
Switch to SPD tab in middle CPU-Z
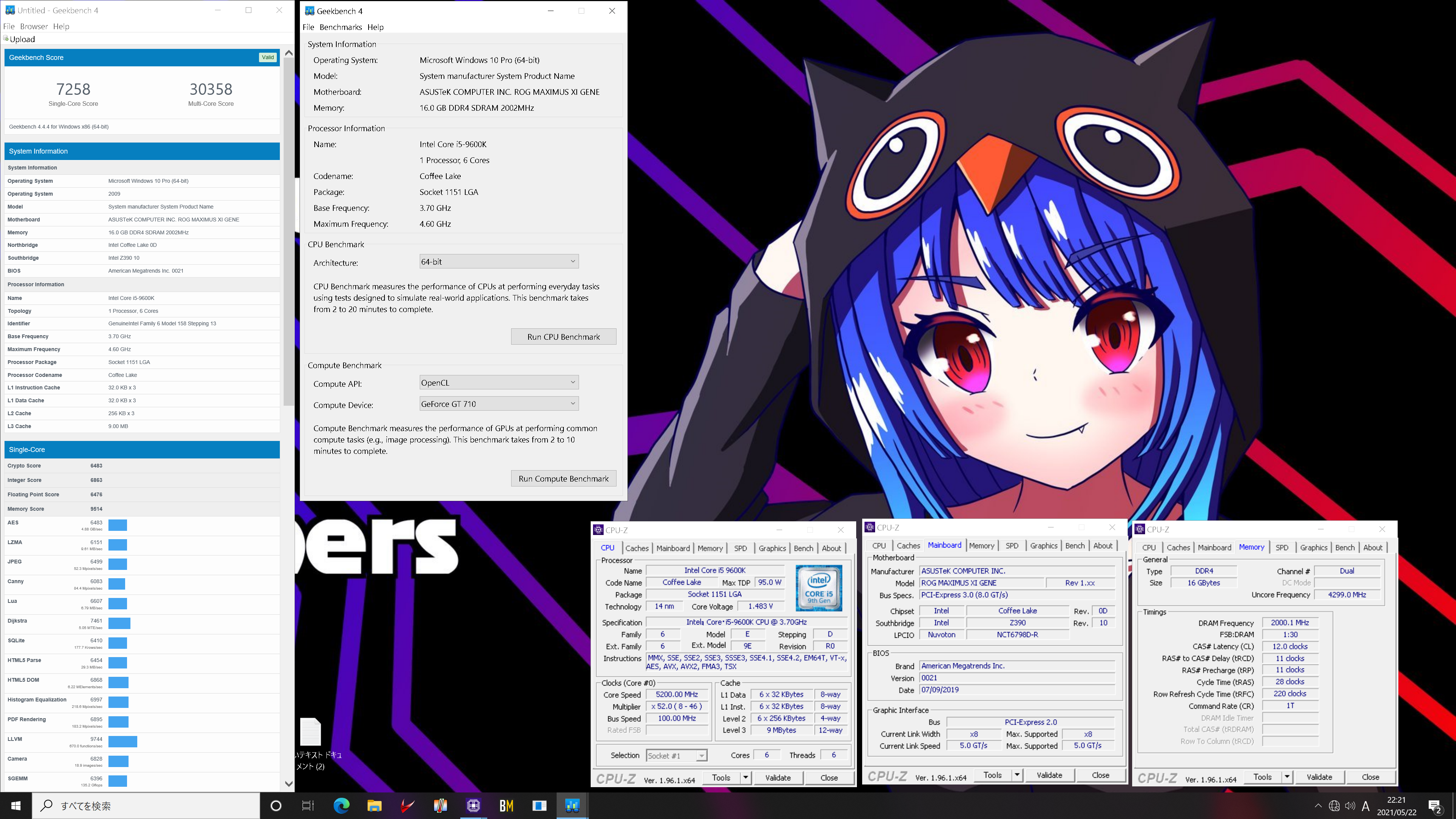[x=1012, y=546]
